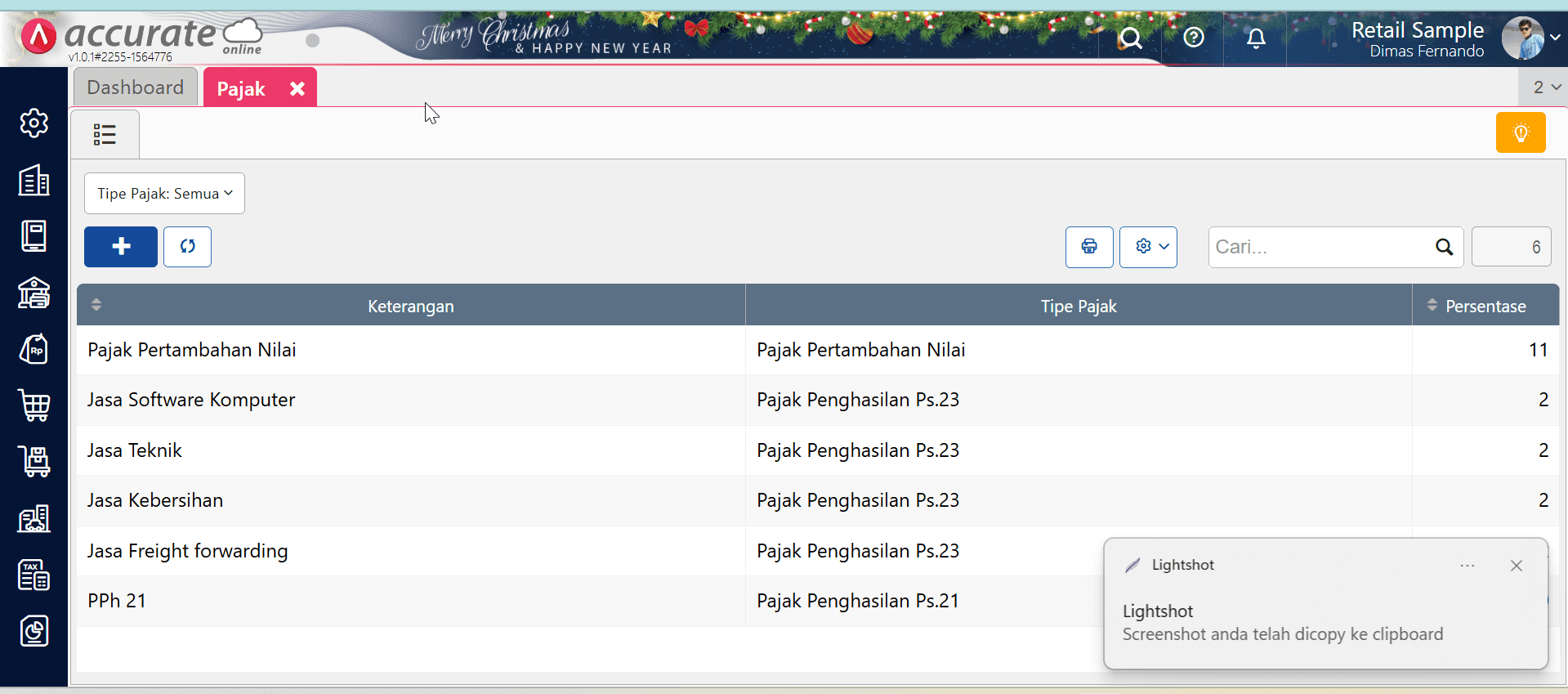Open the notifications bell
This screenshot has width=1568, height=694.
coord(1256,38)
